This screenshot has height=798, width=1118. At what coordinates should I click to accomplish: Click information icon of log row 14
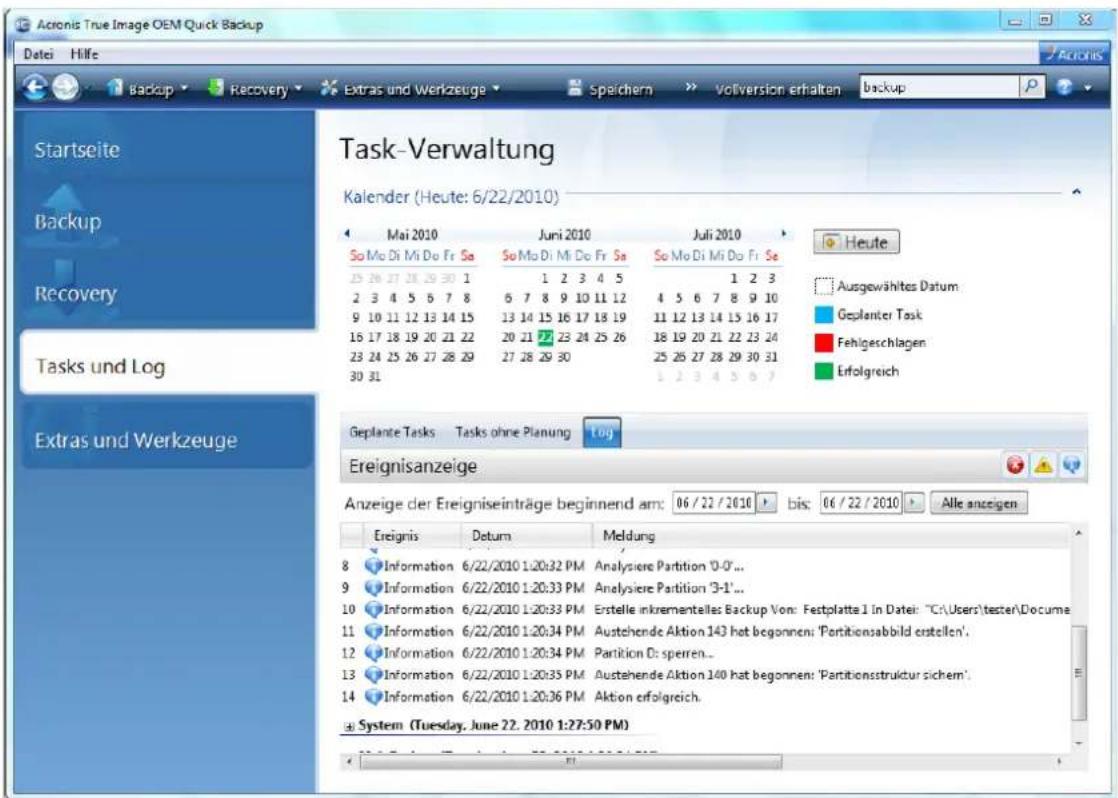coord(374,696)
